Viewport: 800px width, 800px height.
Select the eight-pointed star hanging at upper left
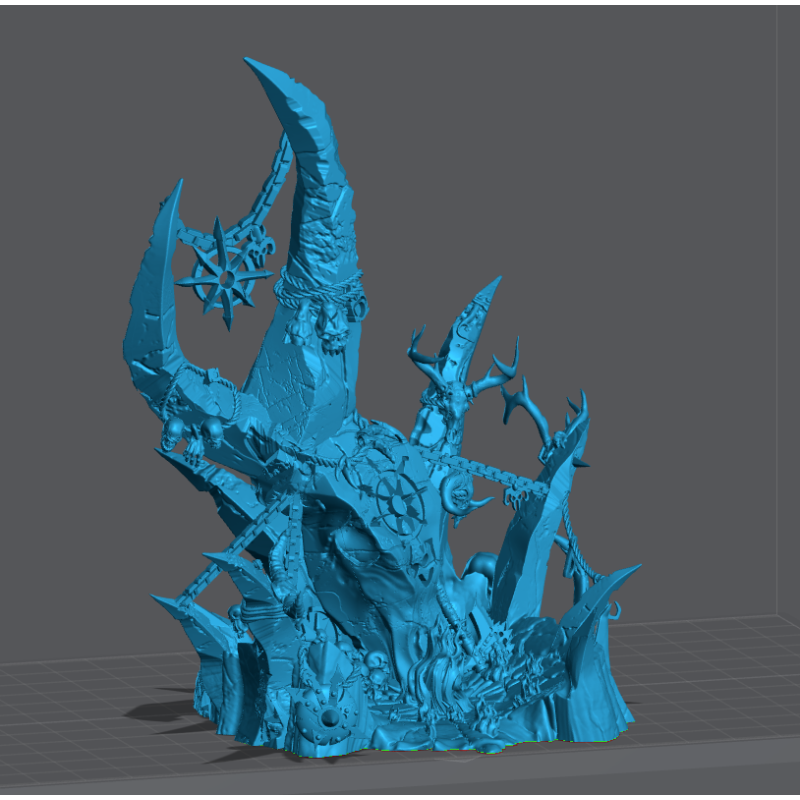(226, 274)
